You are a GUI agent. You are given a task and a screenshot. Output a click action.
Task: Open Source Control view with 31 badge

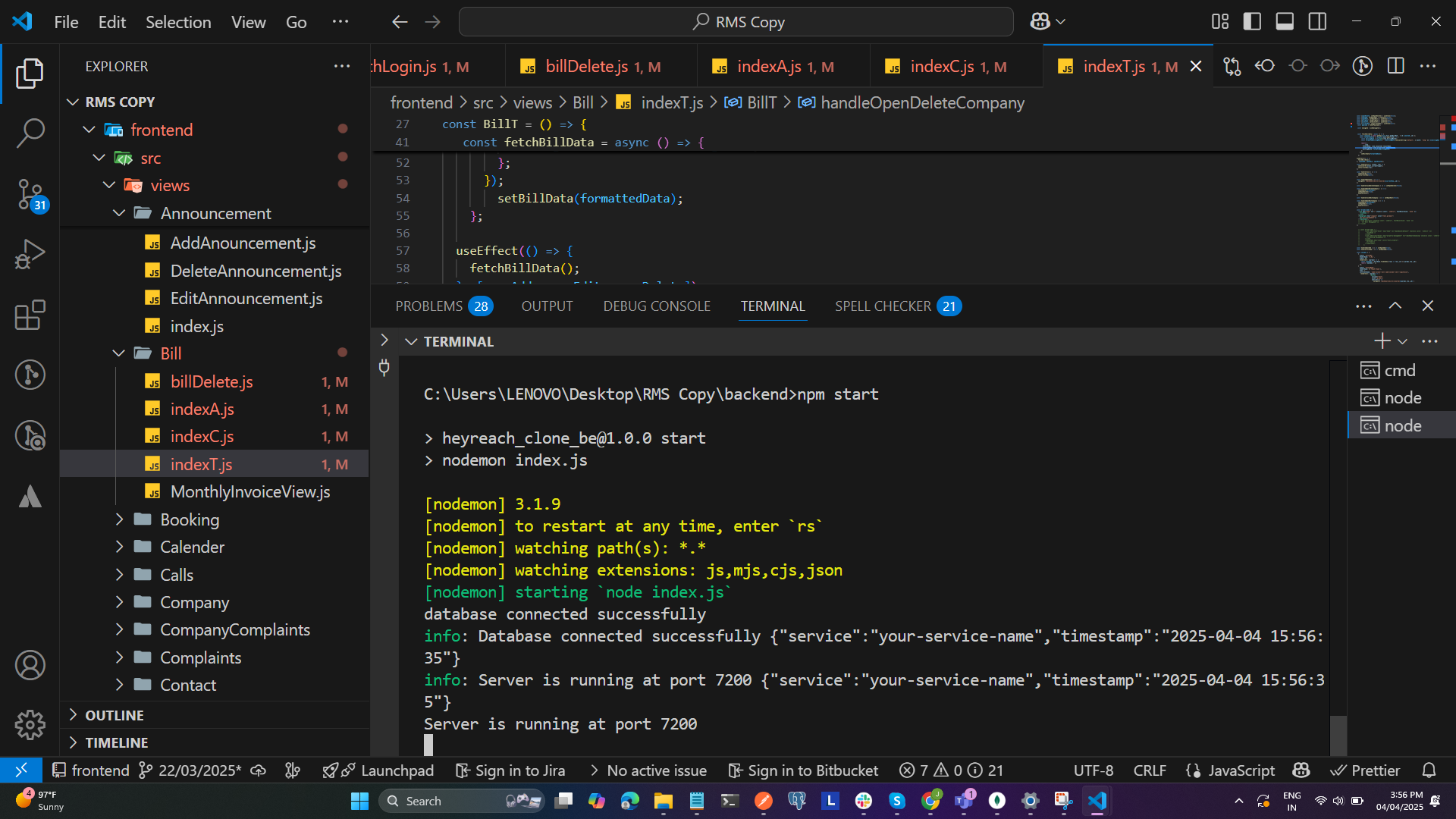(30, 194)
